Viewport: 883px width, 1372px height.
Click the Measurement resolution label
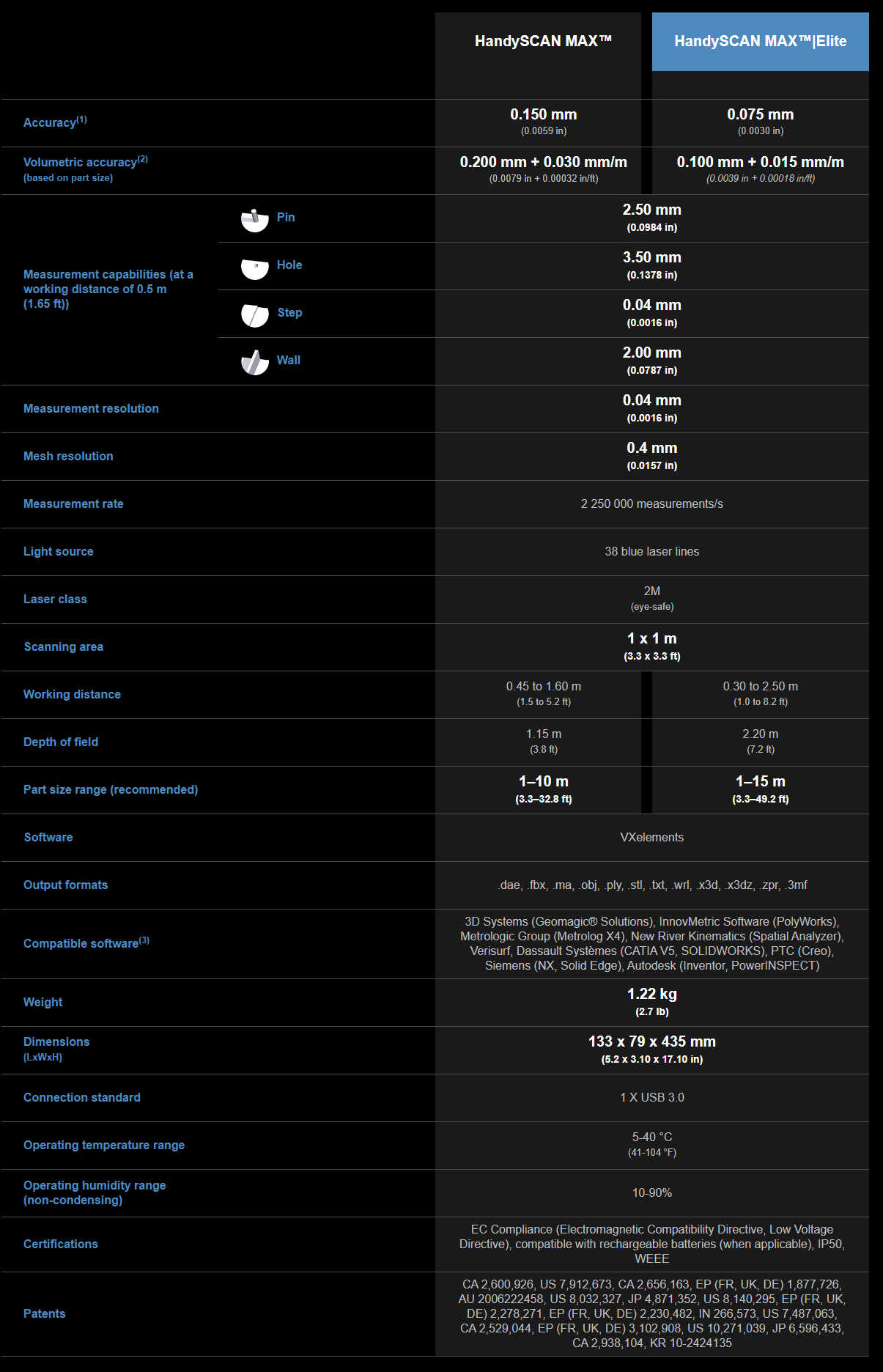coord(91,409)
